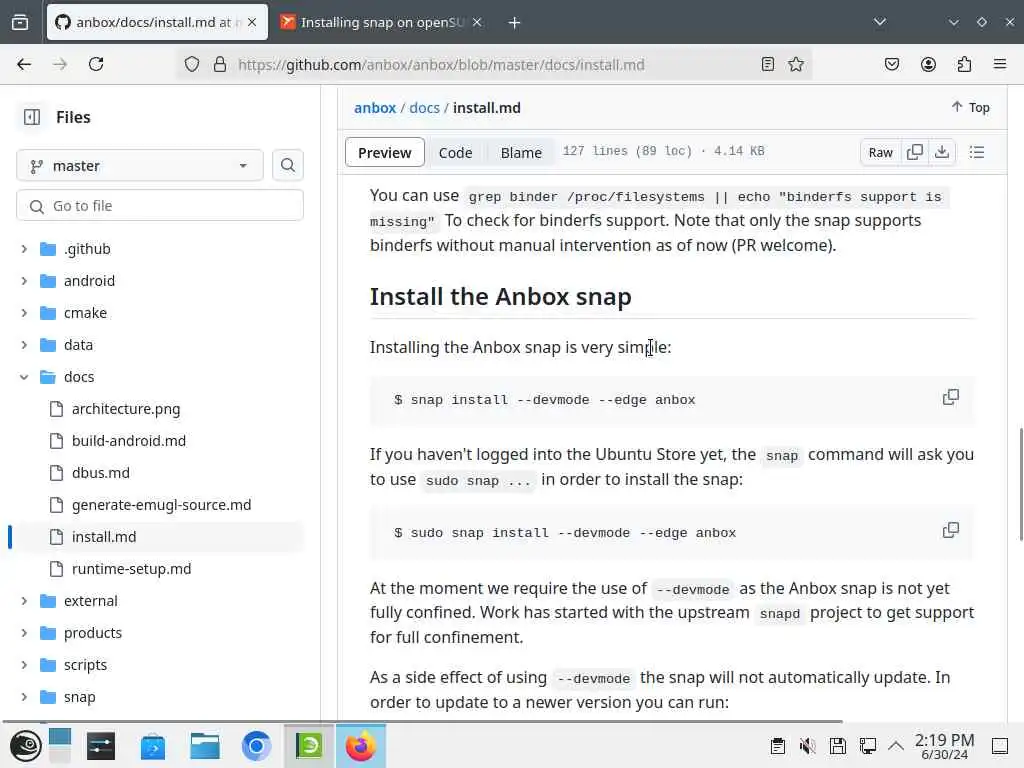Expand the .github folder
This screenshot has height=768, width=1024.
24,249
